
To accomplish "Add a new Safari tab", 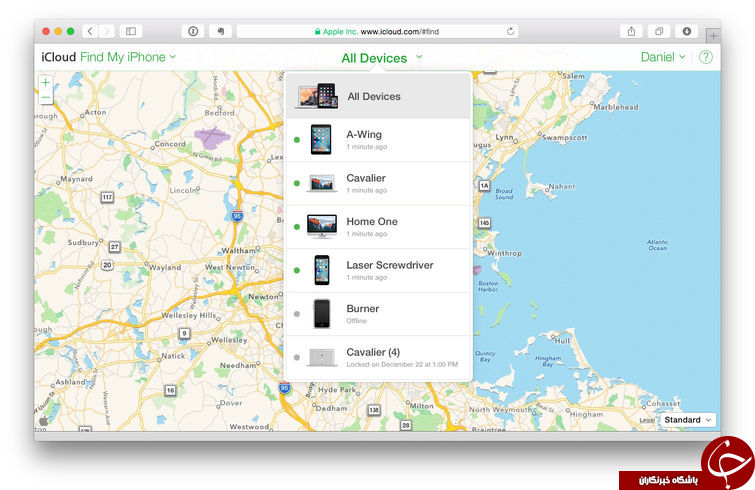I will 713,36.
